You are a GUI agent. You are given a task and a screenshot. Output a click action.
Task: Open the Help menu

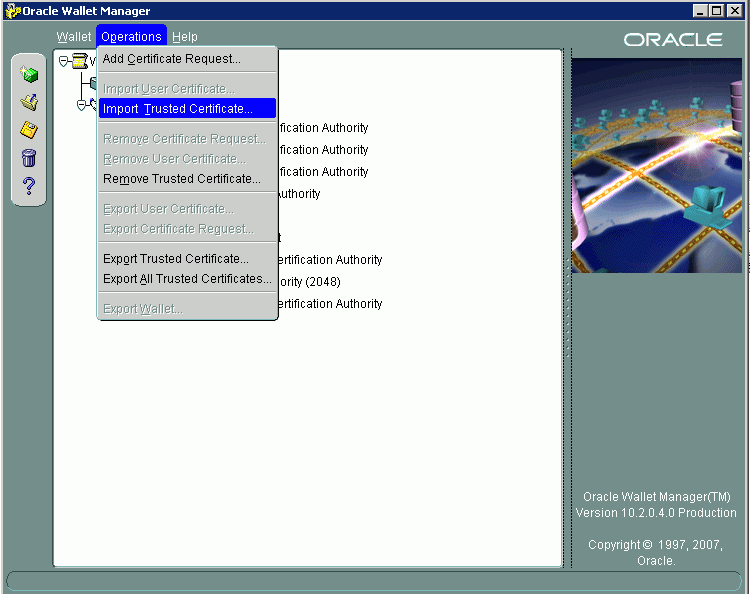(x=185, y=37)
